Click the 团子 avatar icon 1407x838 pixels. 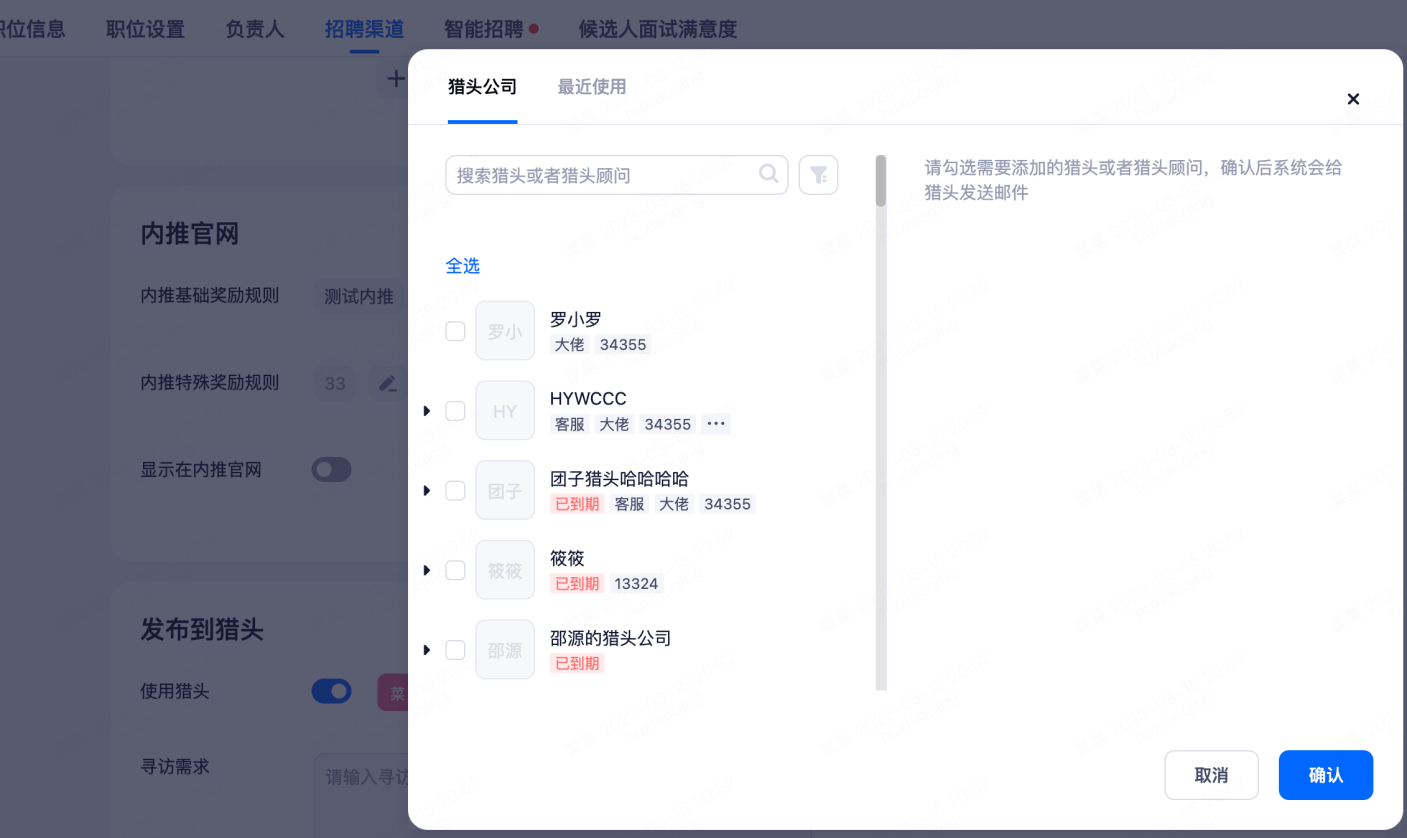[x=505, y=490]
